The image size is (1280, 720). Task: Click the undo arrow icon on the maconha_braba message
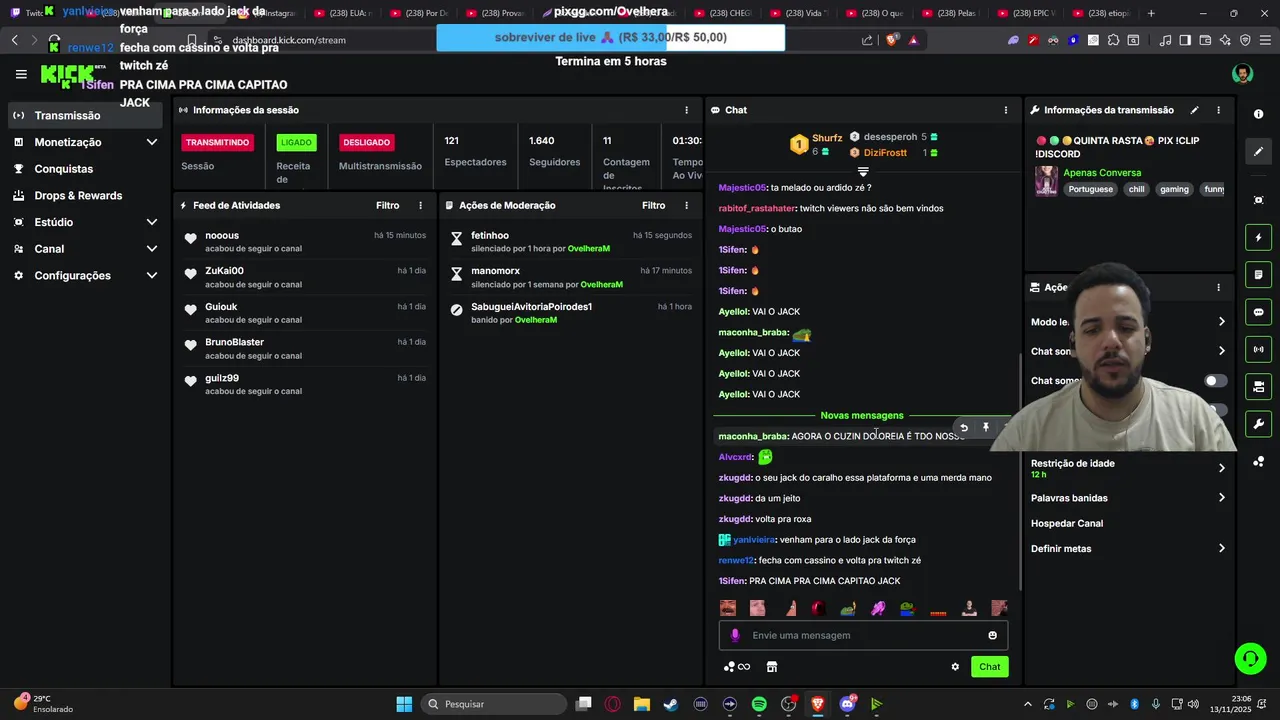964,428
